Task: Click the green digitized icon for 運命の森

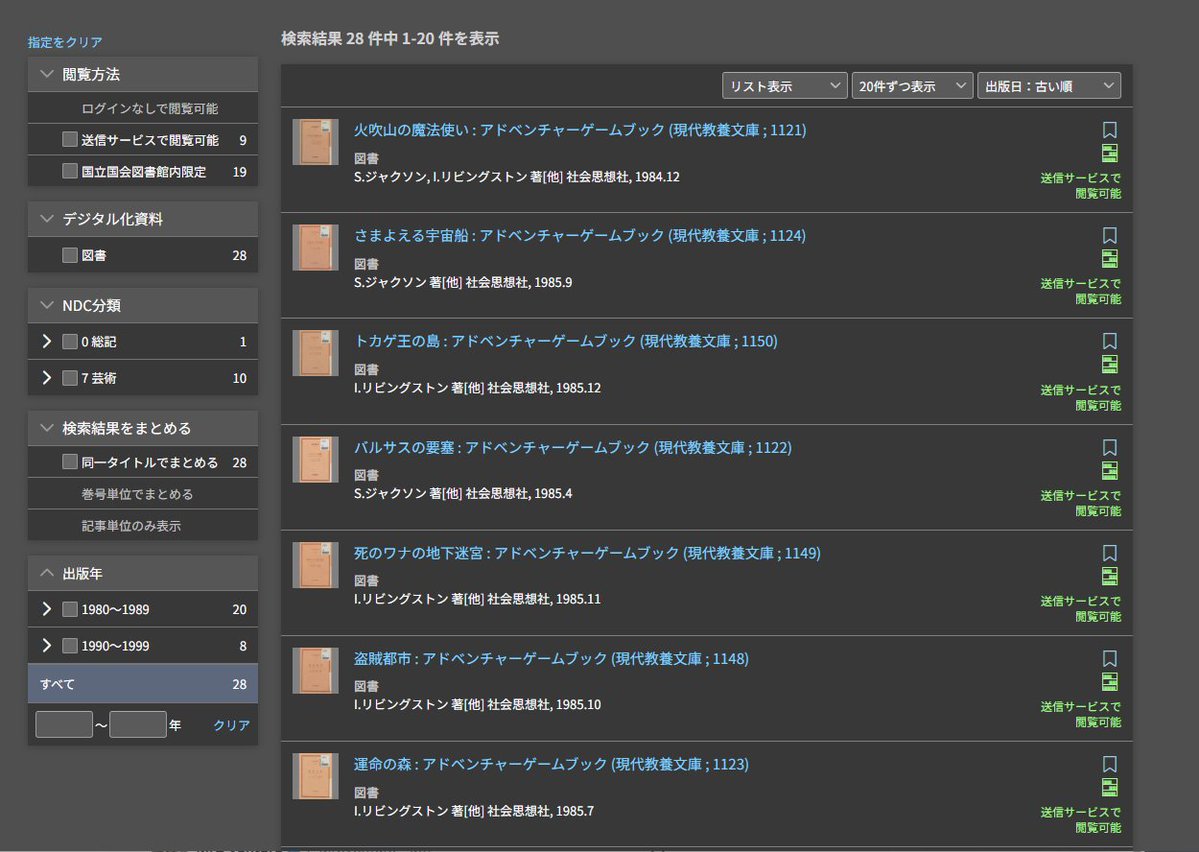Action: 1109,787
